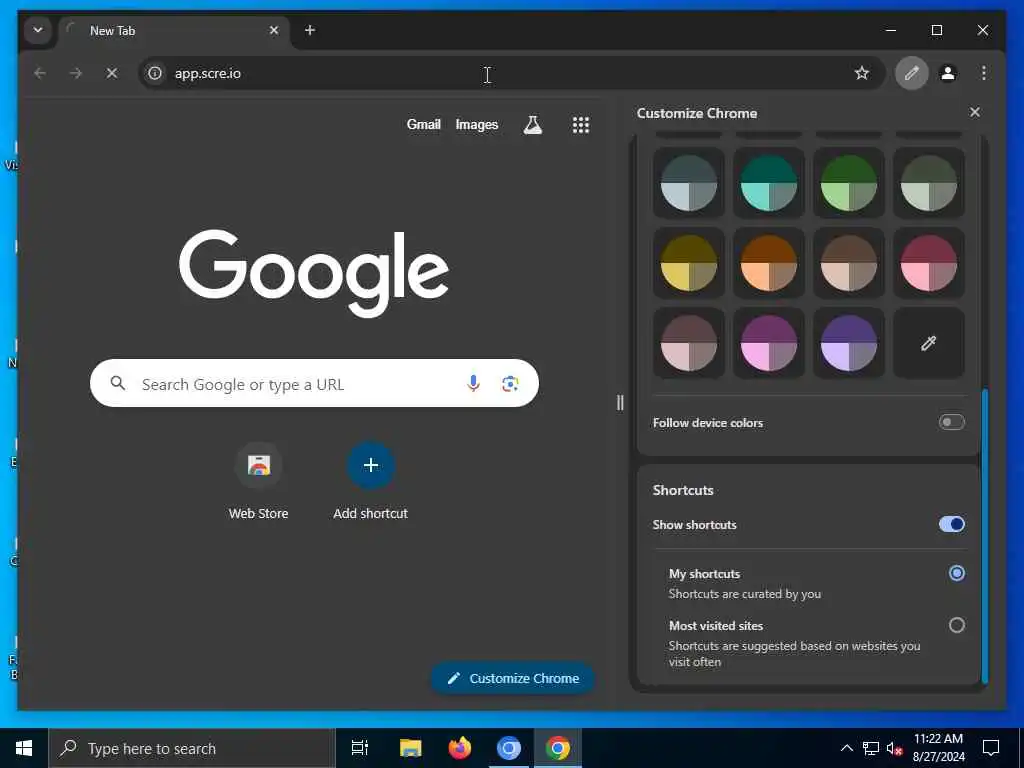Image resolution: width=1024 pixels, height=768 pixels.
Task: Click the side panel resize handle
Action: pos(620,402)
